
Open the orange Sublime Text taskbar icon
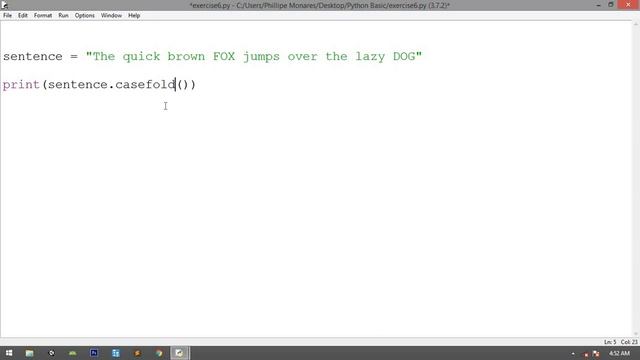click(x=137, y=353)
